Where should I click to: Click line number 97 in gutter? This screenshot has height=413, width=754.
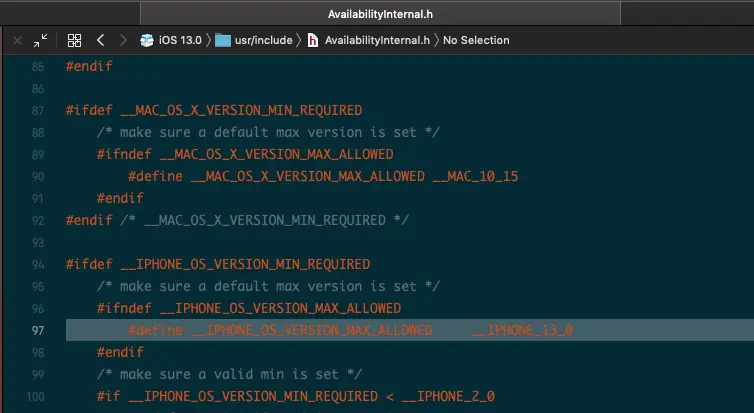tap(38, 331)
